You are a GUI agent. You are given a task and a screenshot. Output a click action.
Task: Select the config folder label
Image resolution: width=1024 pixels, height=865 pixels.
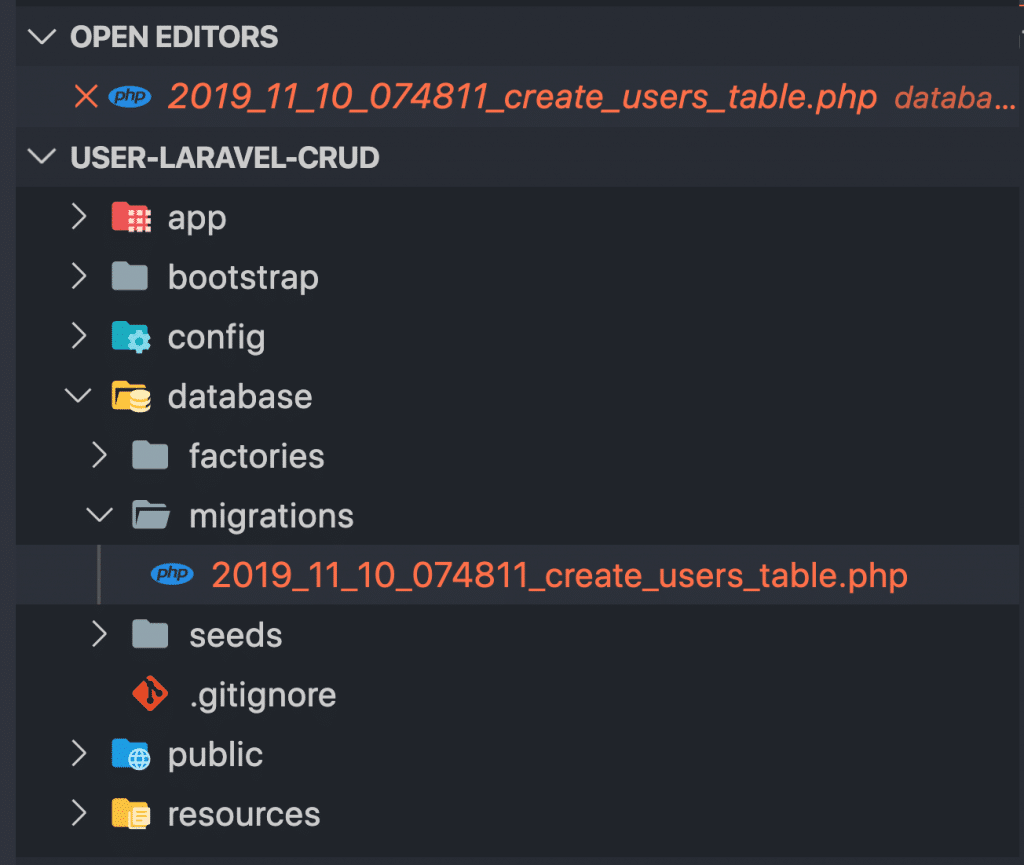click(x=216, y=338)
